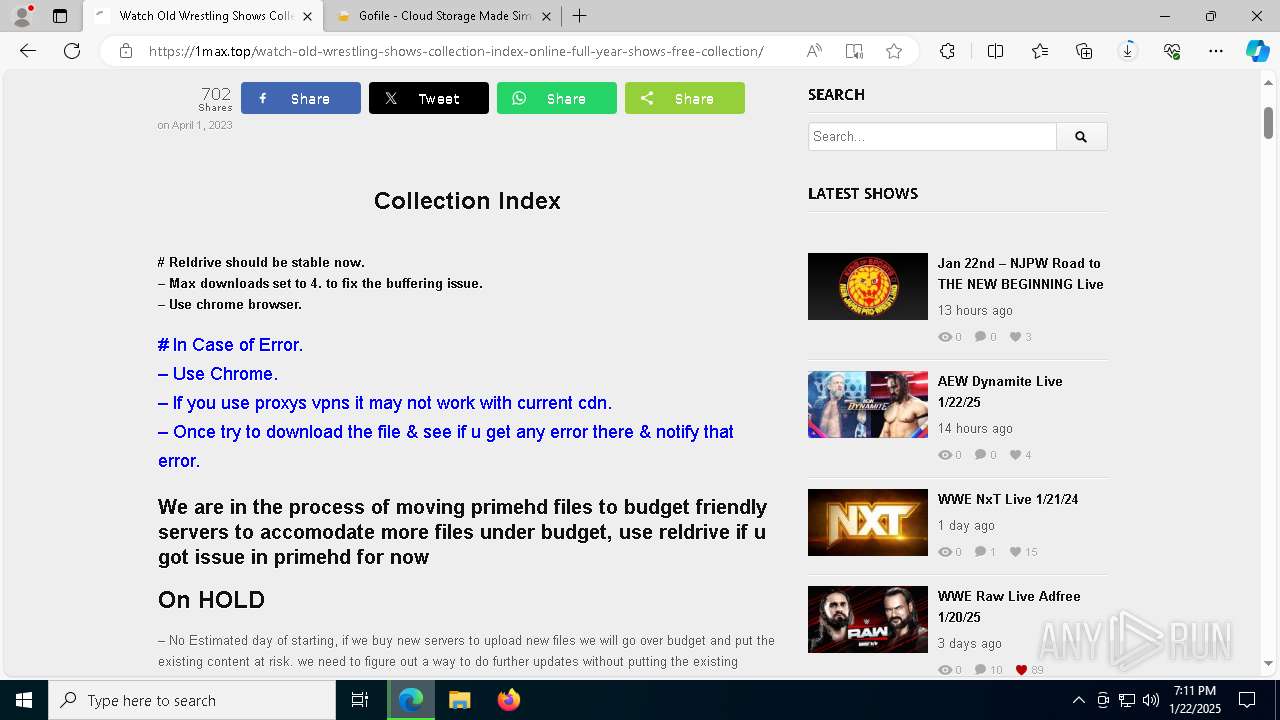
Task: Open Favorites list
Action: click(1040, 51)
